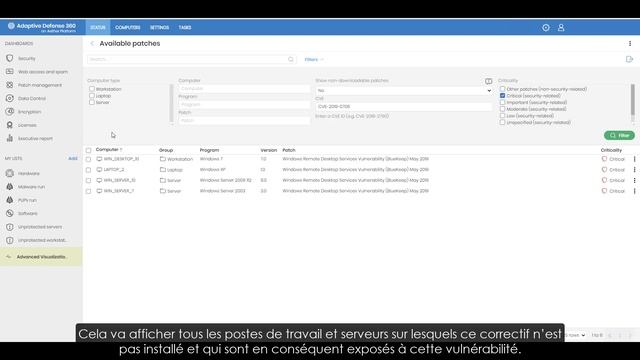This screenshot has height=360, width=640.
Task: Open Web access and spam dashboard
Action: (42, 72)
